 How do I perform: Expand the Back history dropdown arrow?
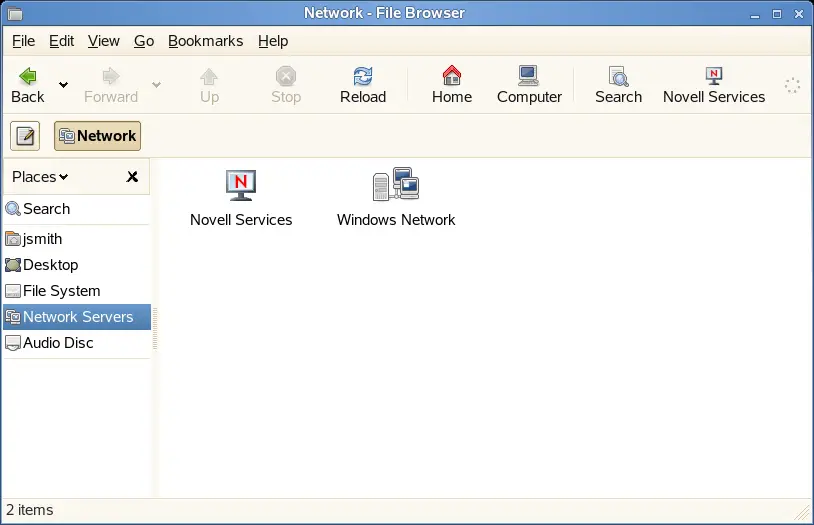64,85
